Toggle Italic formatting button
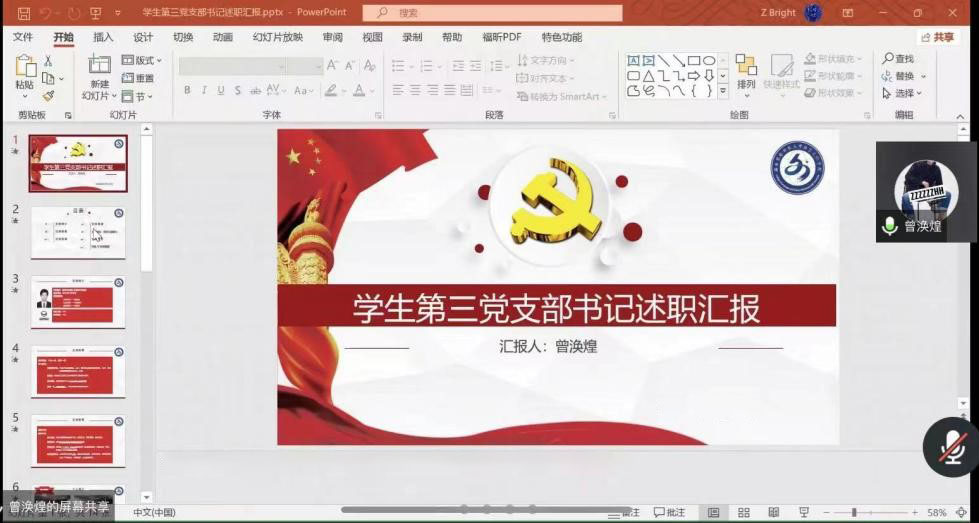 click(205, 90)
